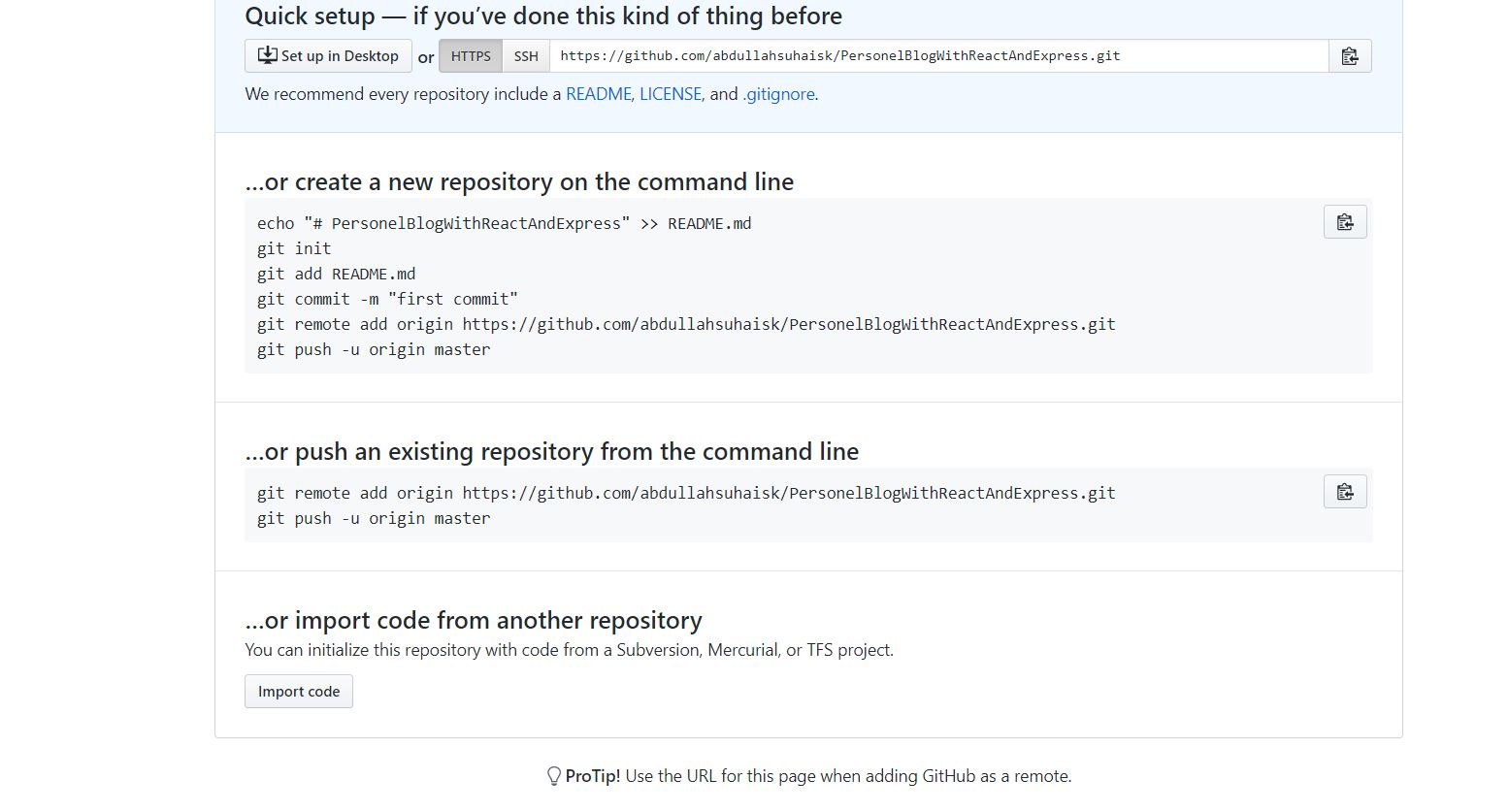This screenshot has height=812, width=1509.
Task: Select the HTTPS protocol option
Action: (x=471, y=56)
